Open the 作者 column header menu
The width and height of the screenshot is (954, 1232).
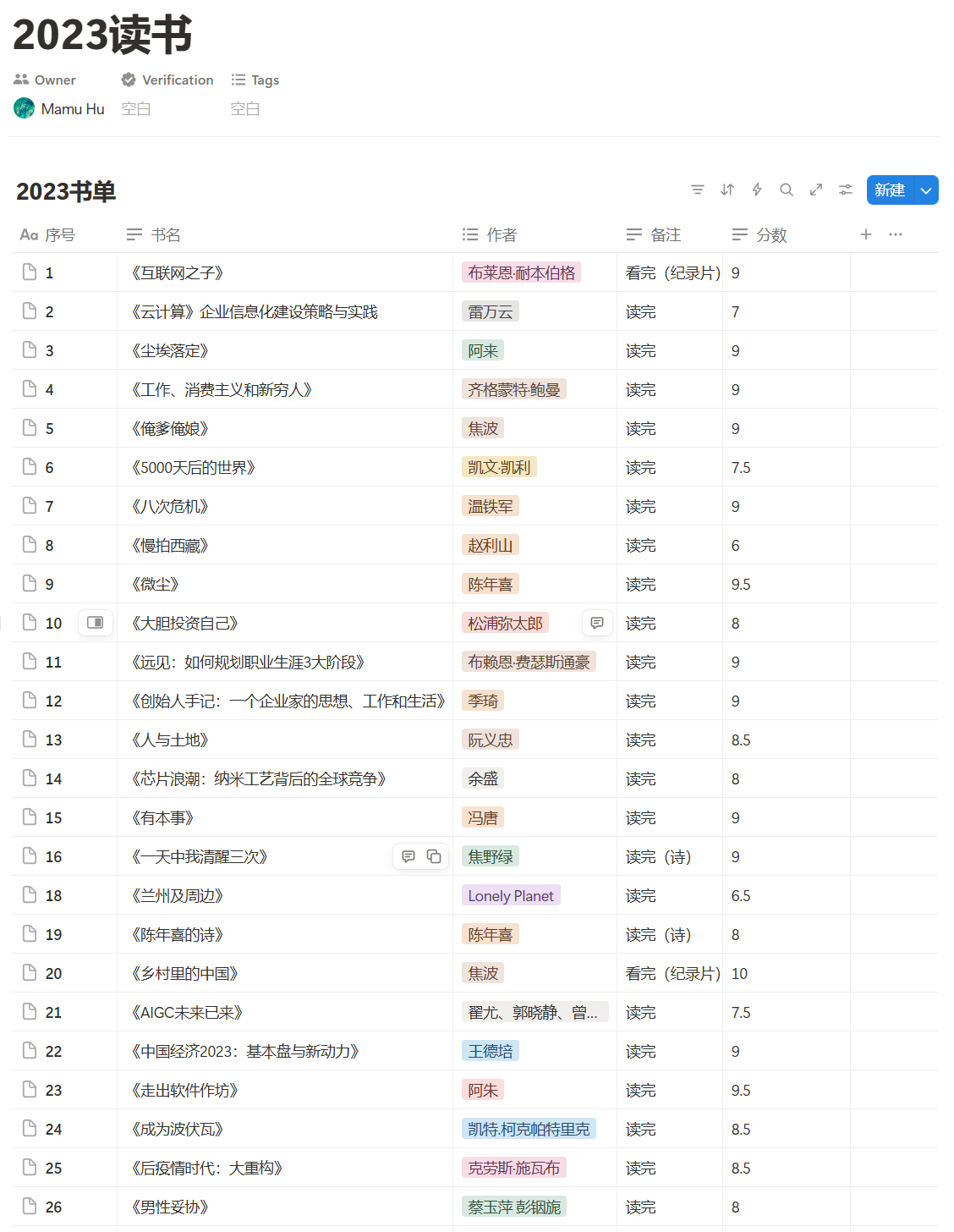coord(501,234)
